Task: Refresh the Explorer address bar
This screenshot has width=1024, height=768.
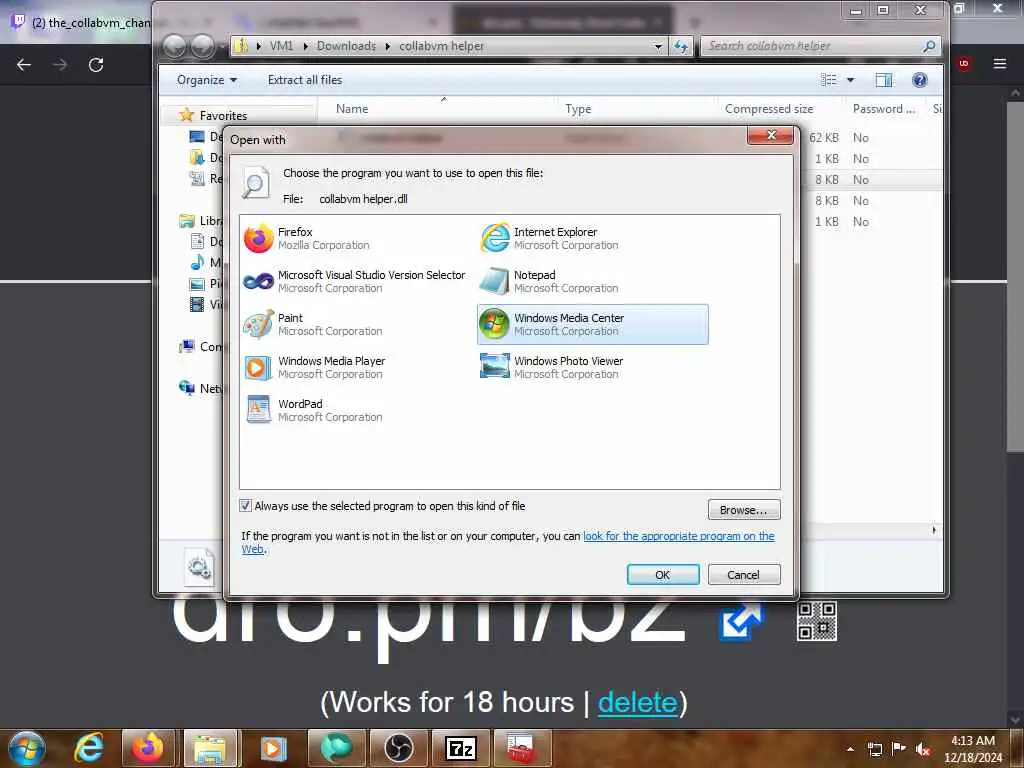Action: [x=680, y=46]
